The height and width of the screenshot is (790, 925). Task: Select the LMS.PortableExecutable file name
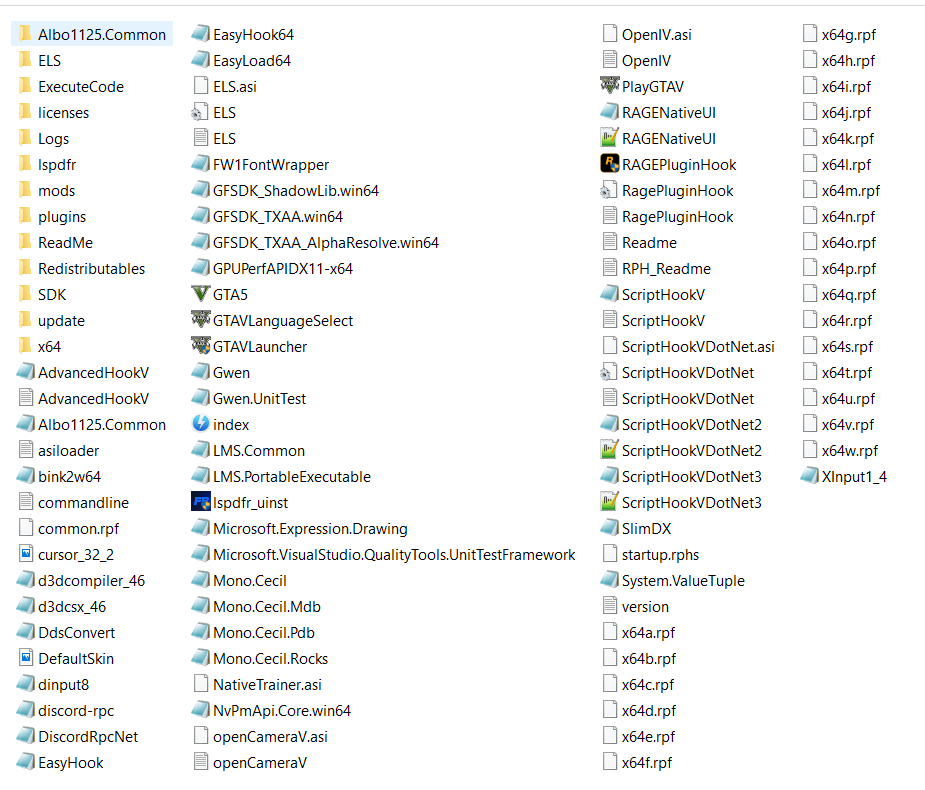[x=291, y=477]
